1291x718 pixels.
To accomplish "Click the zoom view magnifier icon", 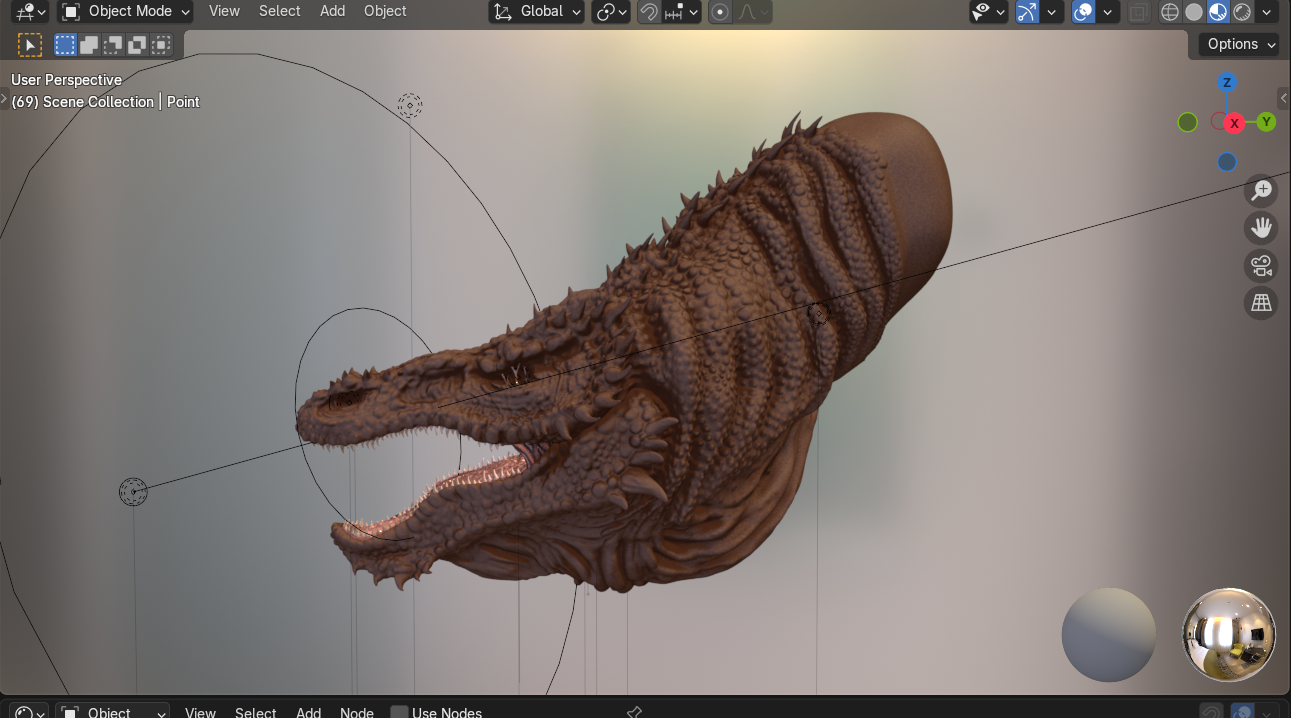I will (1261, 190).
